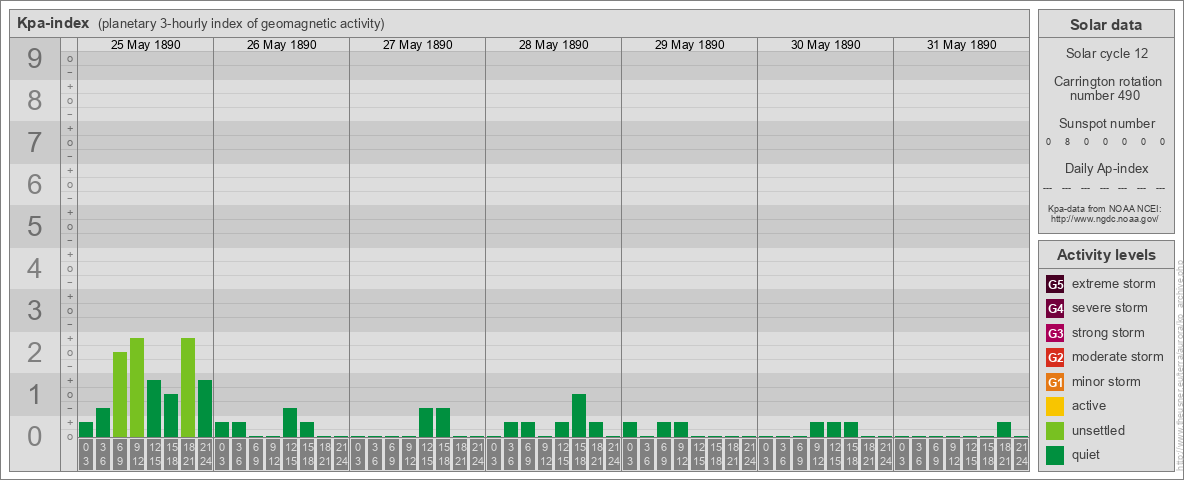1184x480 pixels.
Task: Select the 26 May 1890 date header
Action: (282, 45)
